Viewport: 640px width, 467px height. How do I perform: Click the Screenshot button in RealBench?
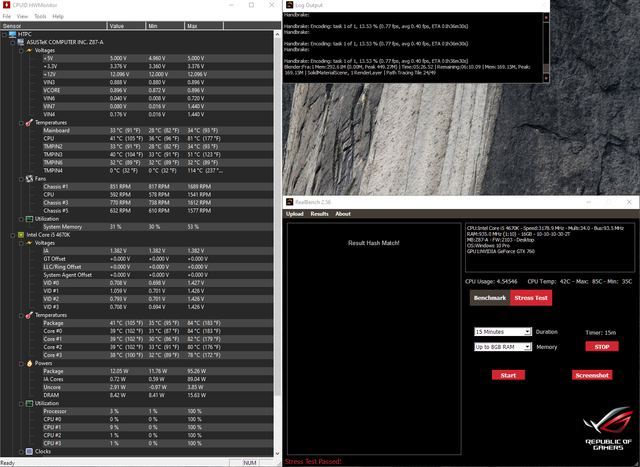pos(592,375)
